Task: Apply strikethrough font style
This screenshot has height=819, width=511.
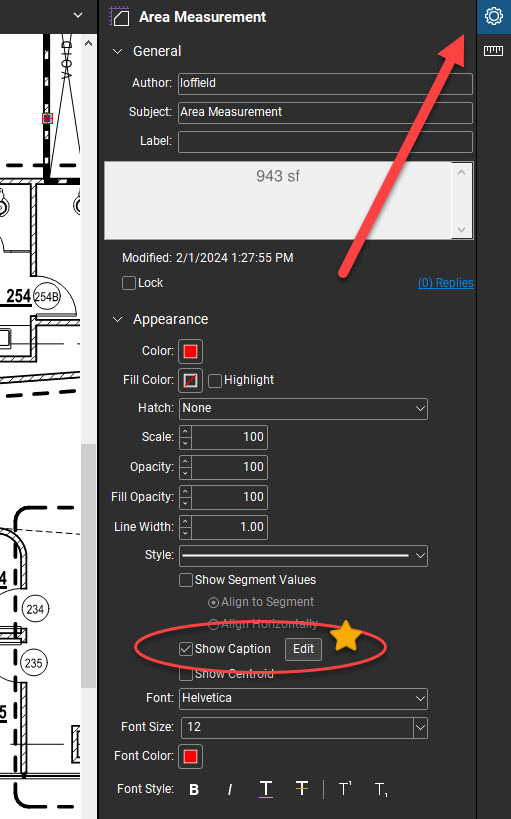Action: pos(301,789)
